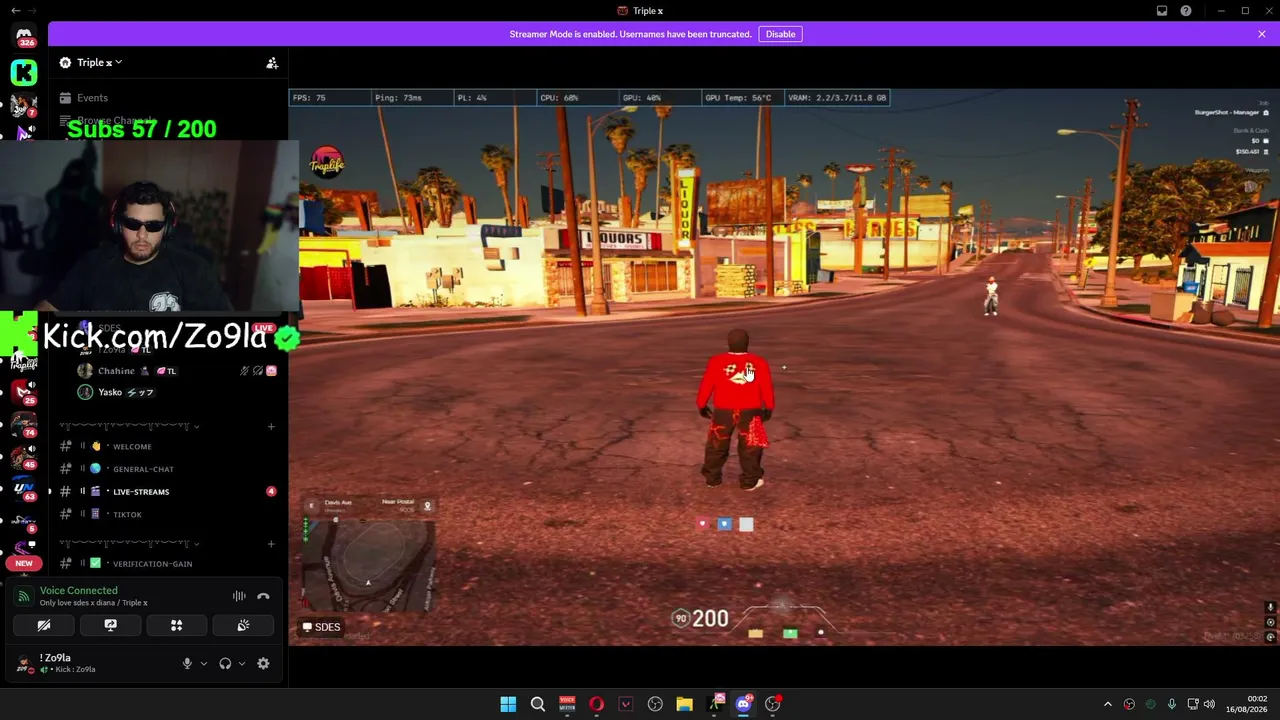
Task: Click voice participant Chahine
Action: [x=177, y=371]
